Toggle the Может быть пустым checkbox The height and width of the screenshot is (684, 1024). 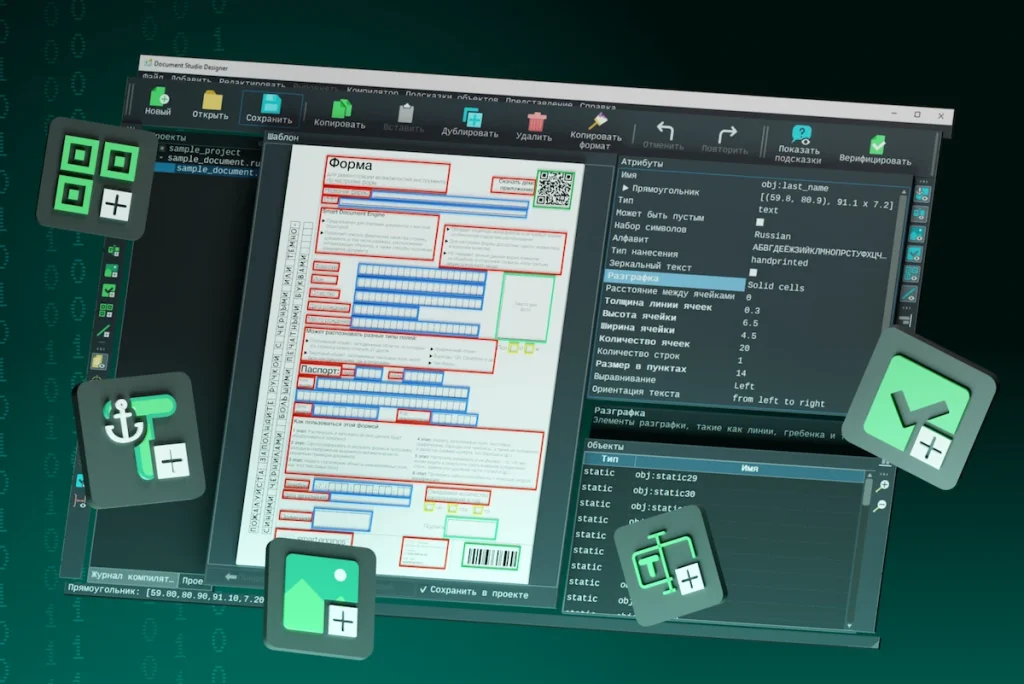pos(761,223)
